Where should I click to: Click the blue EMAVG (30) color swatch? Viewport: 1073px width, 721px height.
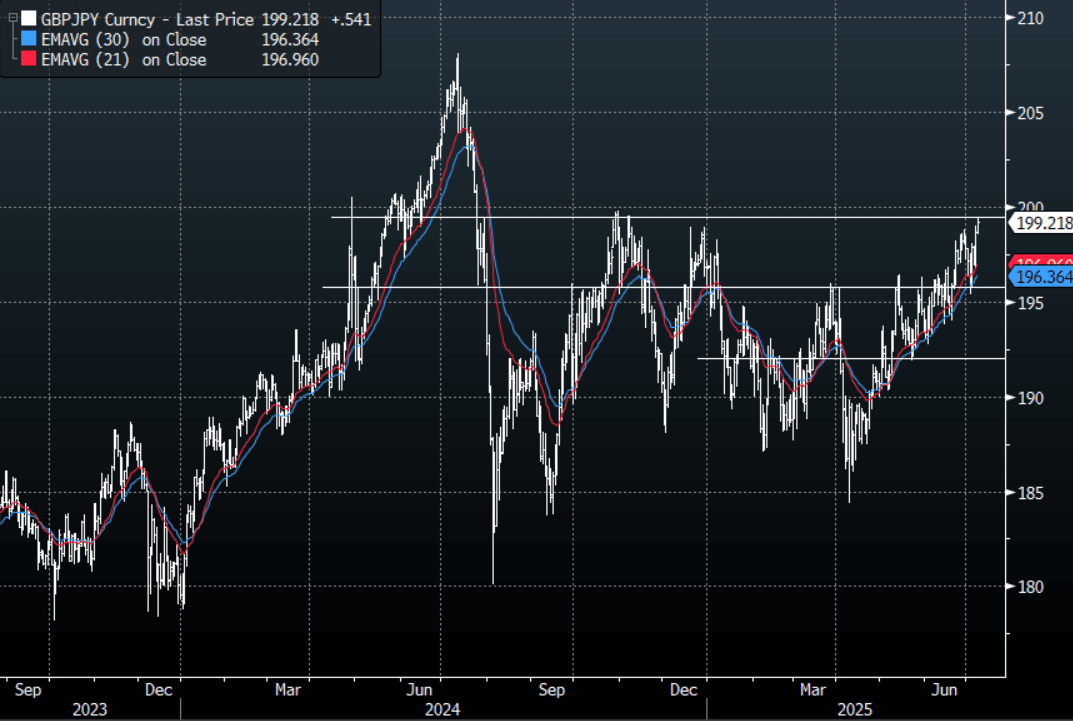point(29,40)
